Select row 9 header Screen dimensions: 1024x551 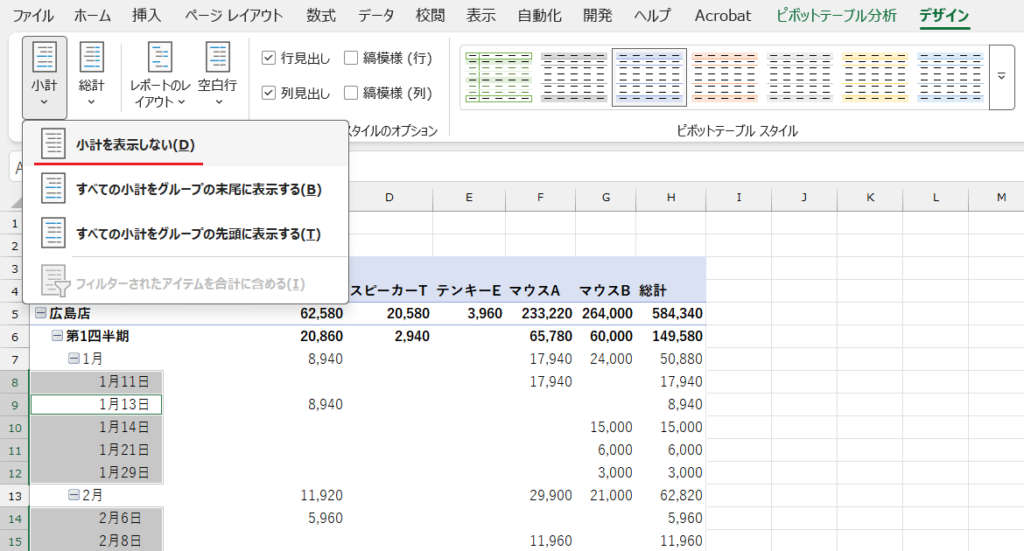point(14,405)
